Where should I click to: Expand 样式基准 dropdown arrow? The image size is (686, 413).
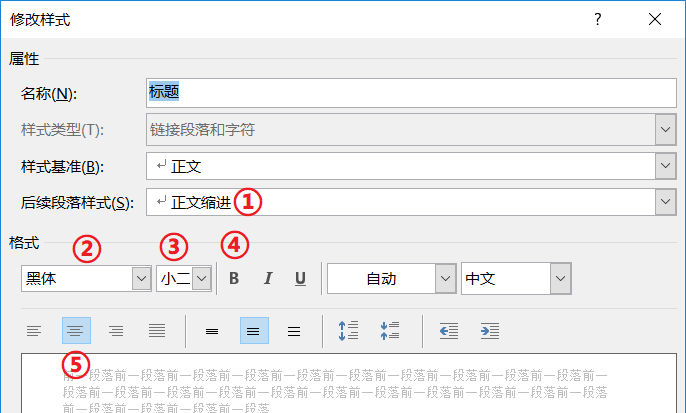(x=665, y=166)
